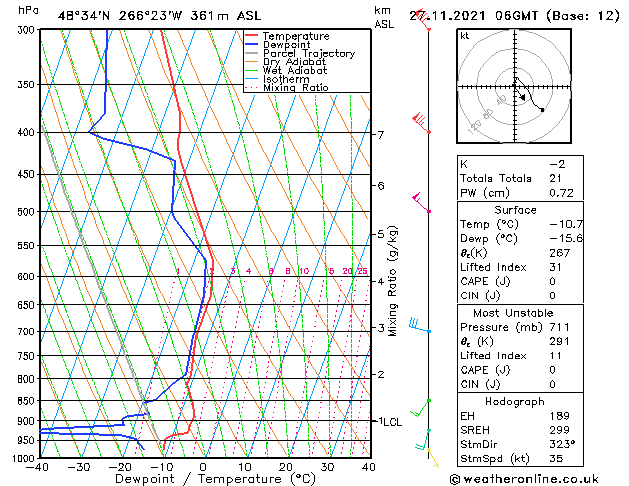Click the '300' hPa pressure level label

pyautogui.click(x=28, y=30)
